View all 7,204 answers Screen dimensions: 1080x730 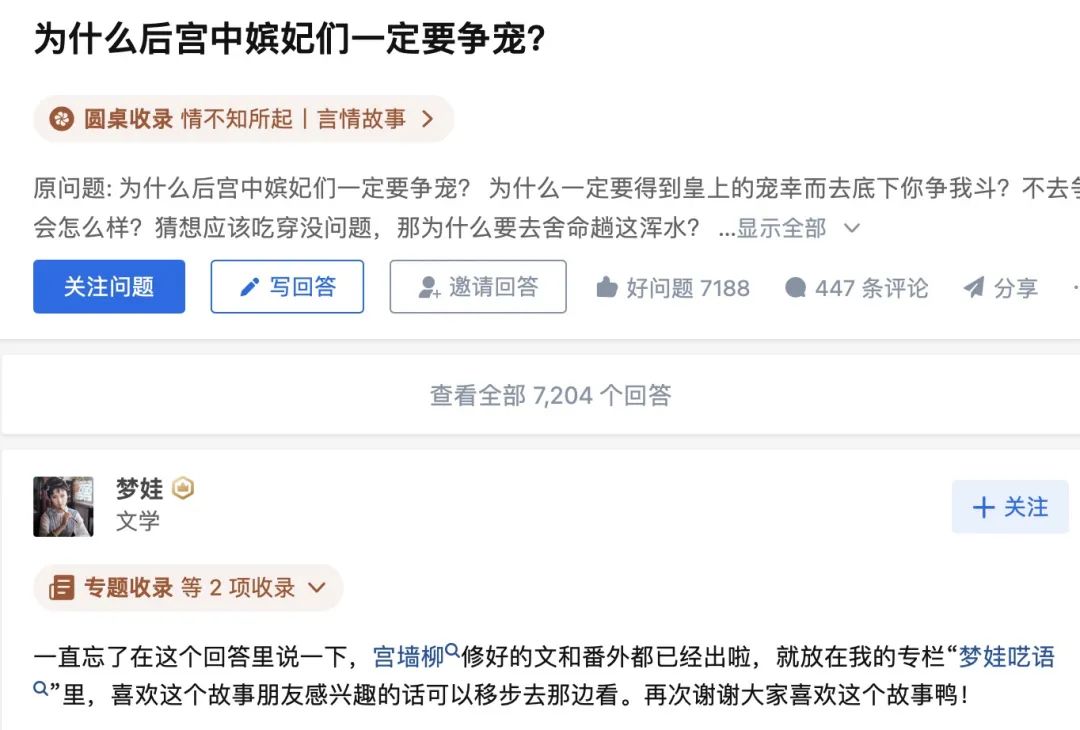[x=550, y=396]
